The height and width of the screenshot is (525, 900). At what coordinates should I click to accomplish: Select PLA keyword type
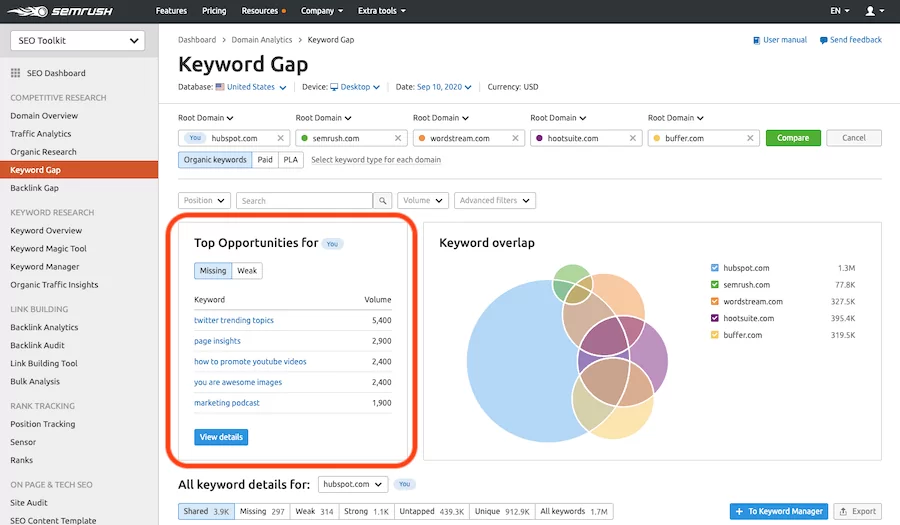tap(291, 160)
